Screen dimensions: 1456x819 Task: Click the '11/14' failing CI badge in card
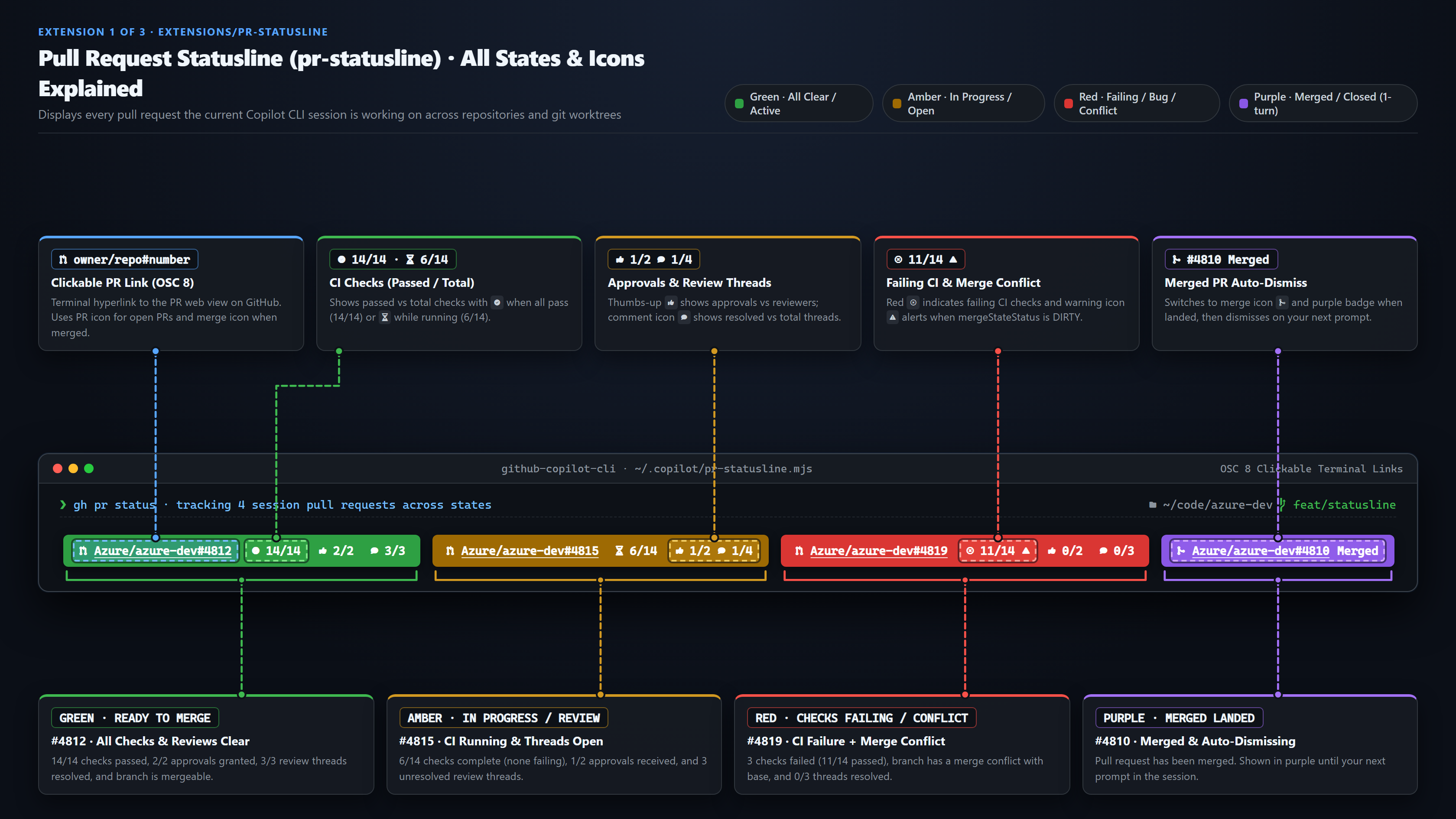(926, 260)
